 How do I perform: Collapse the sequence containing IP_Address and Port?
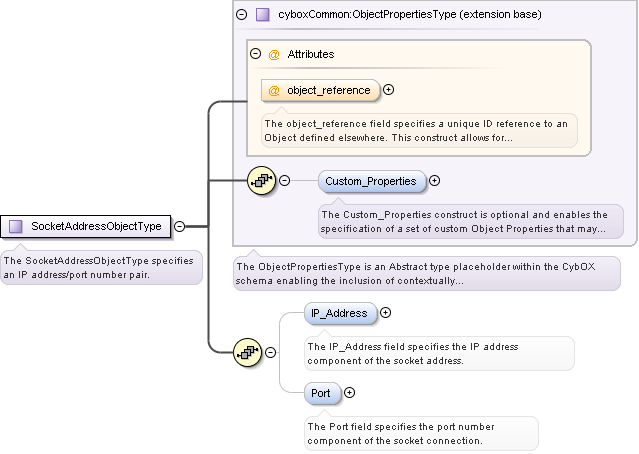tap(270, 353)
